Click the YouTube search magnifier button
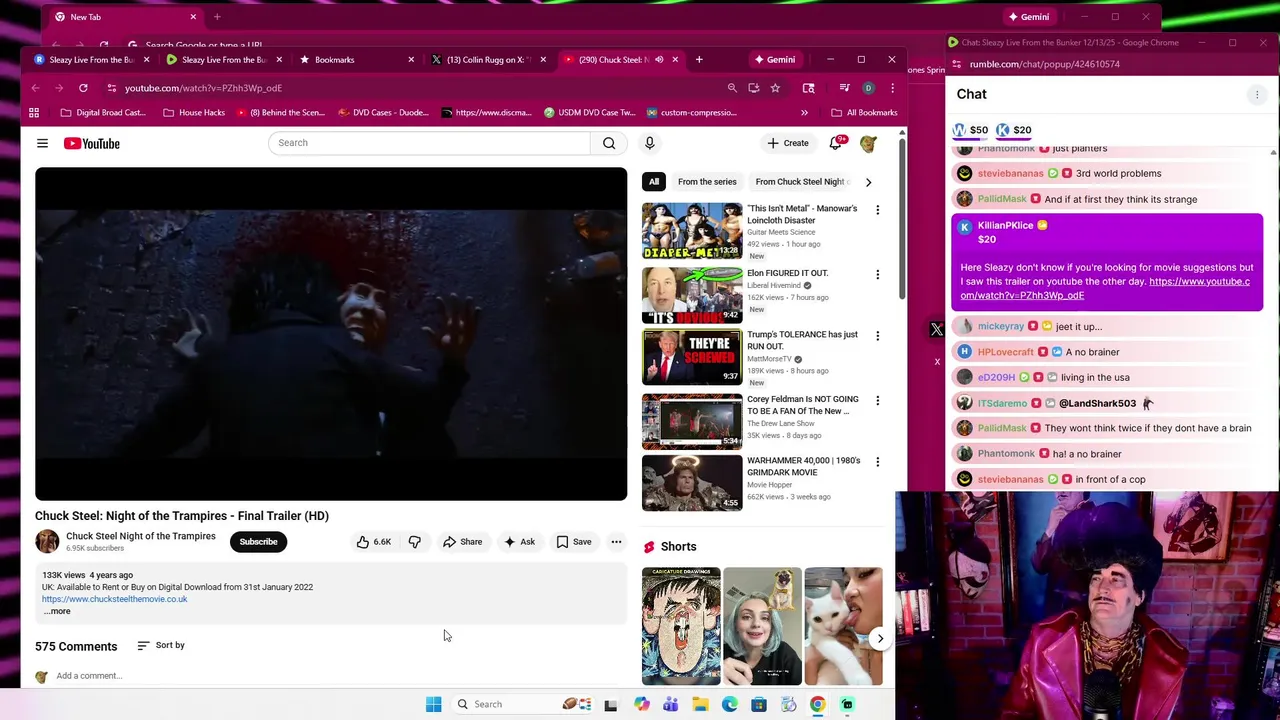1280x720 pixels. [609, 143]
